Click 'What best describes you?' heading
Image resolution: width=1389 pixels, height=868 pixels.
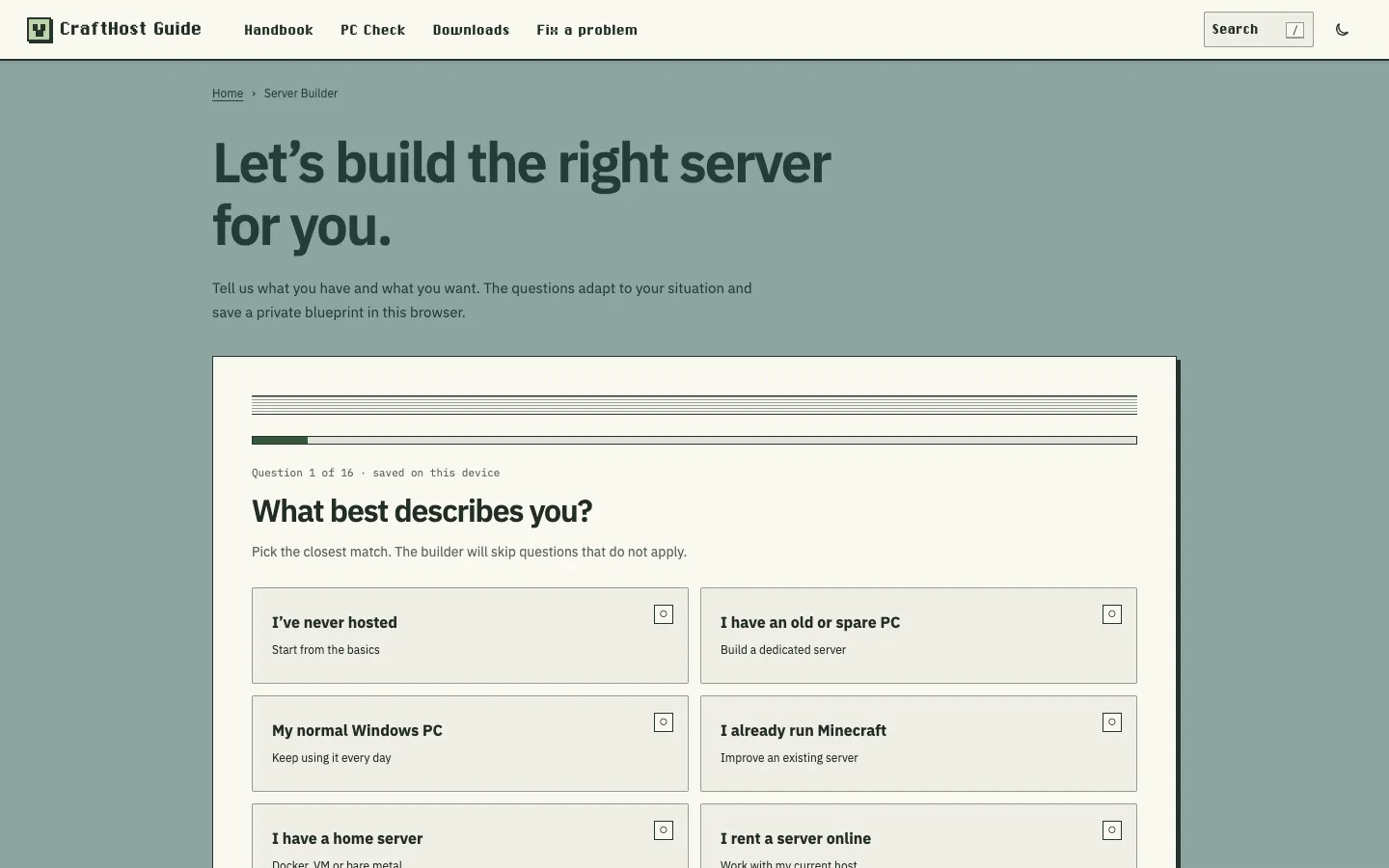click(422, 511)
